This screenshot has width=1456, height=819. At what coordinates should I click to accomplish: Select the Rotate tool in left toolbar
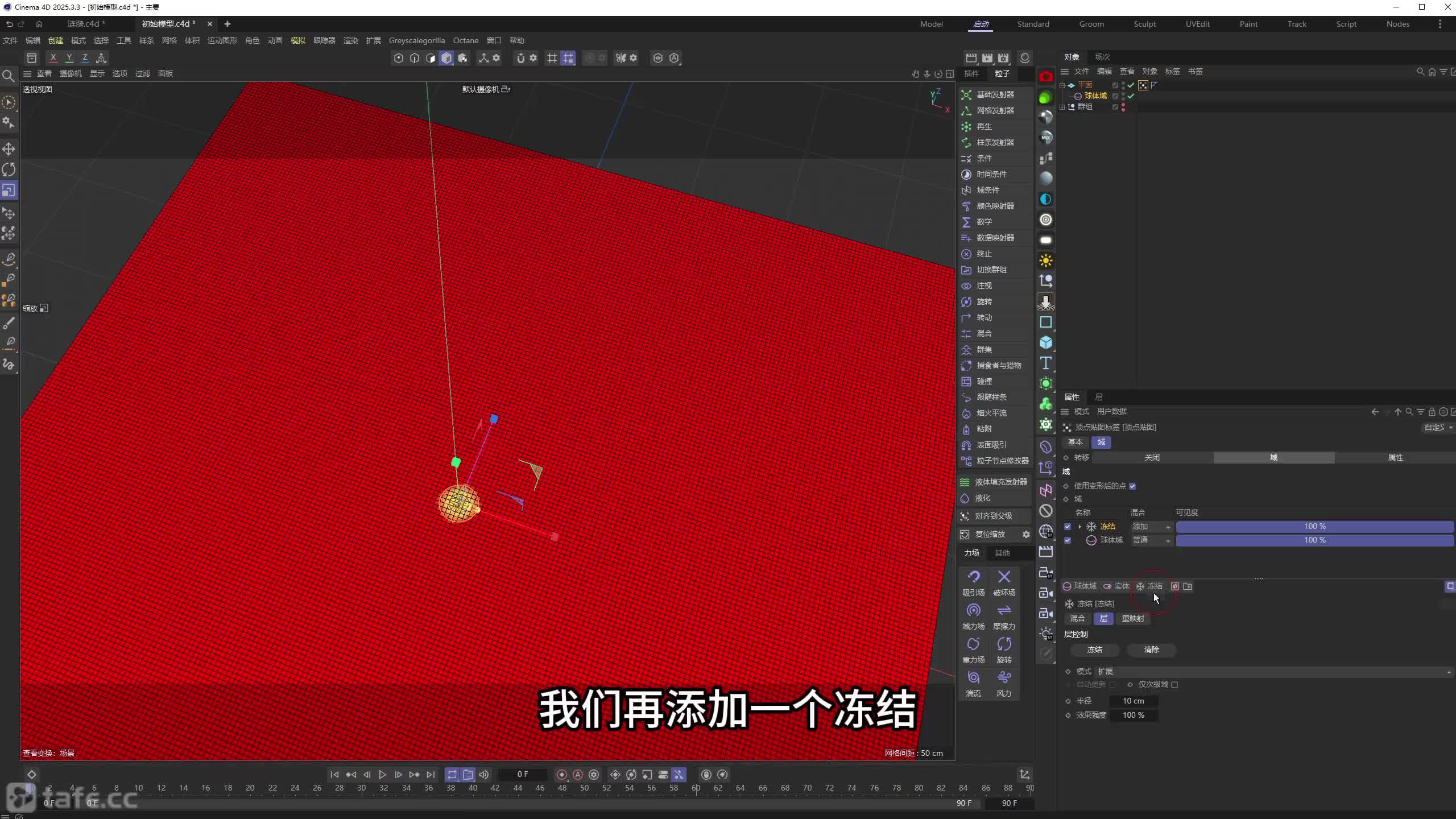(x=9, y=169)
